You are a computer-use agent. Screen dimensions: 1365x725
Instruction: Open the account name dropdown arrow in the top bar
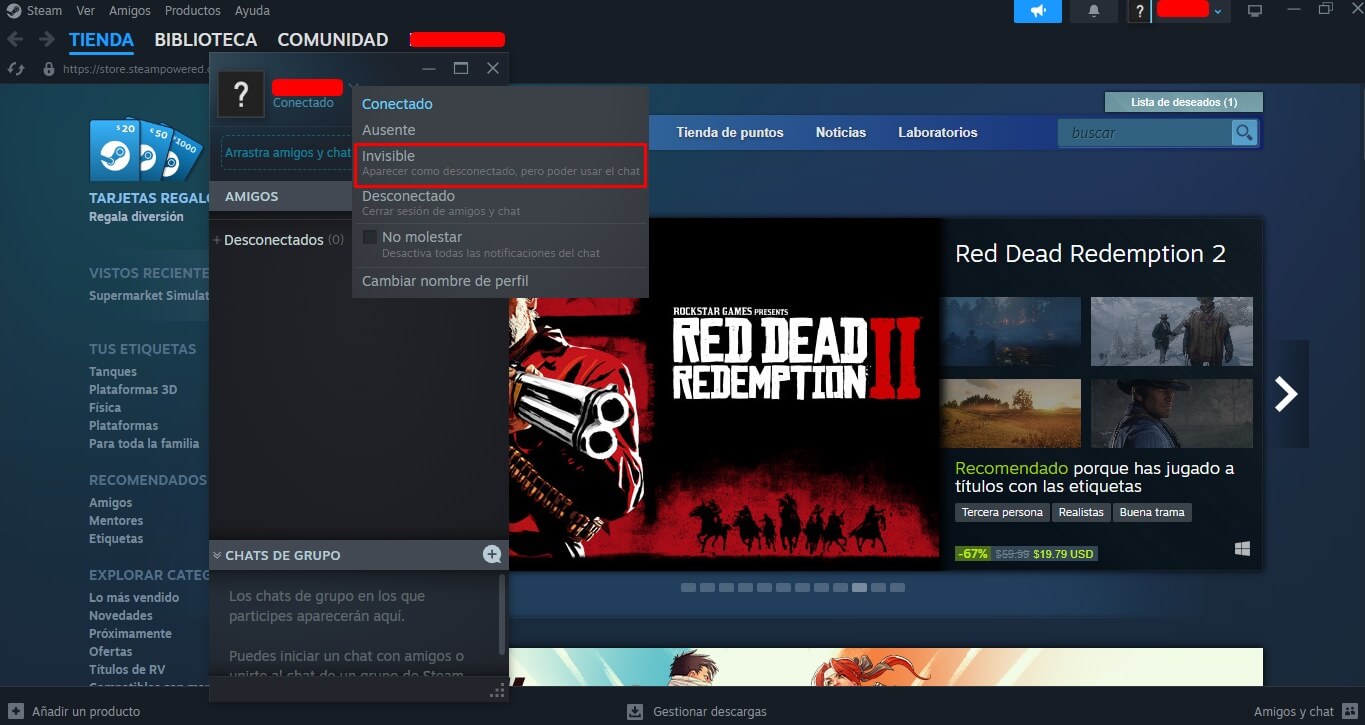[1218, 11]
